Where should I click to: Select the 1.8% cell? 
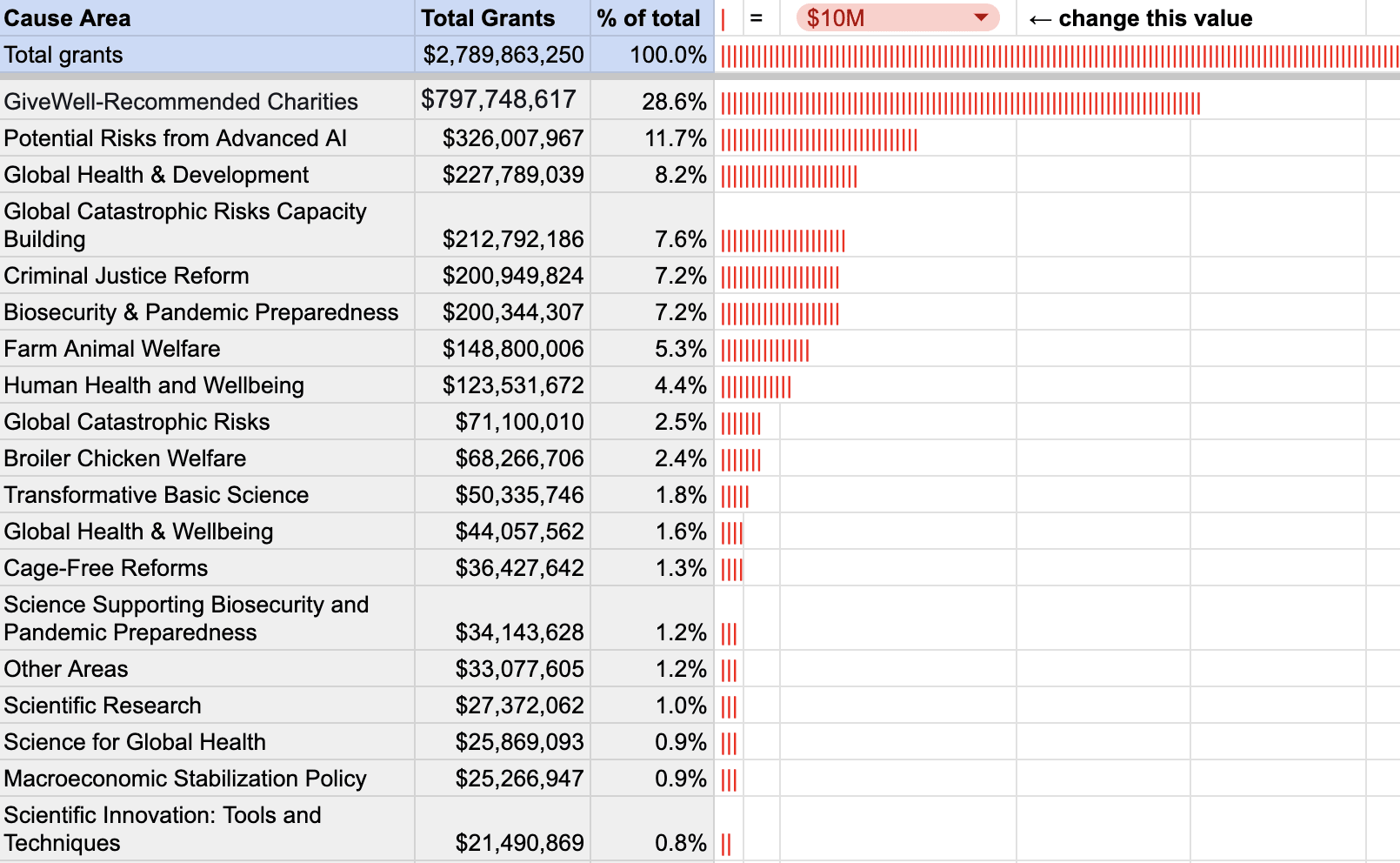[652, 495]
